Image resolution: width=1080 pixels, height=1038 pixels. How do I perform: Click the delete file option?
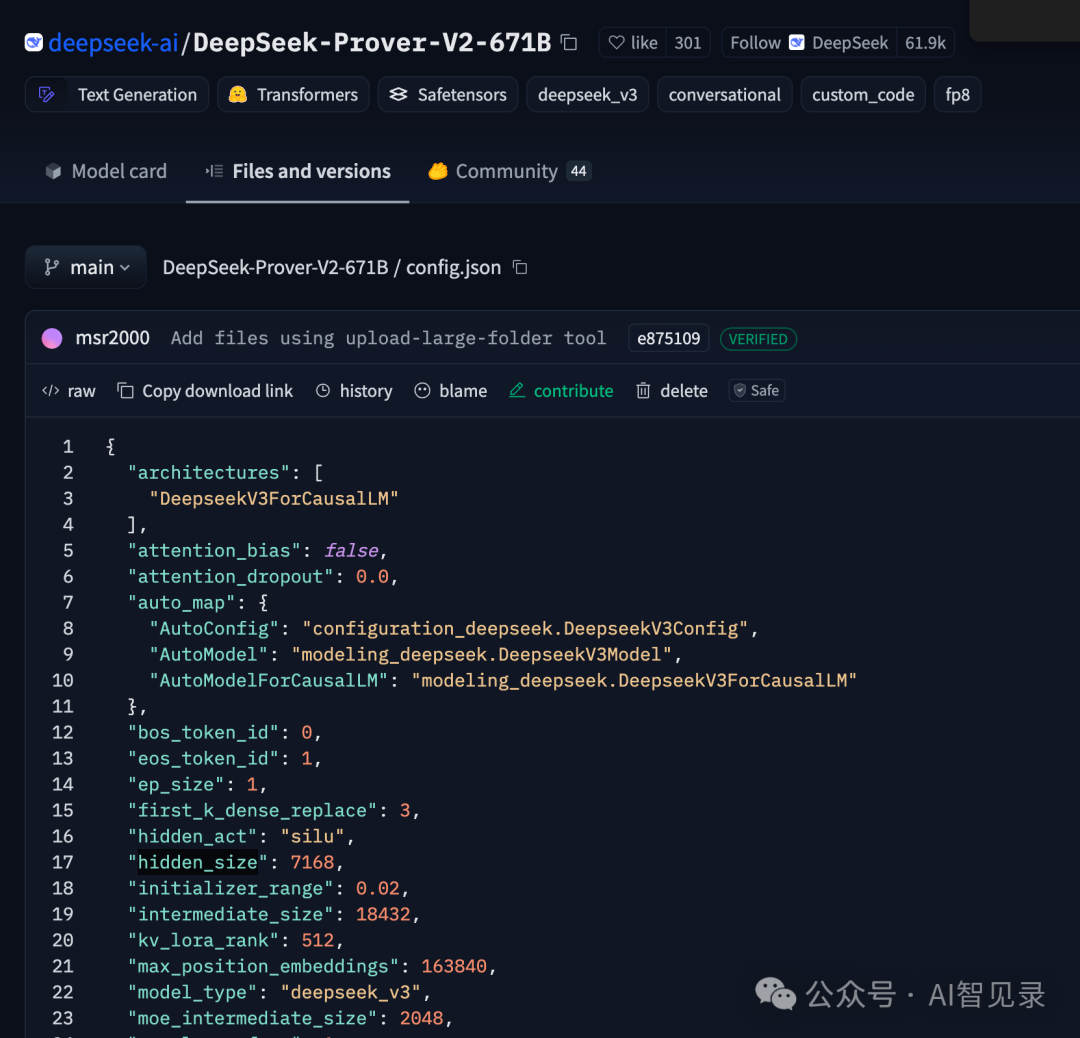[x=672, y=391]
